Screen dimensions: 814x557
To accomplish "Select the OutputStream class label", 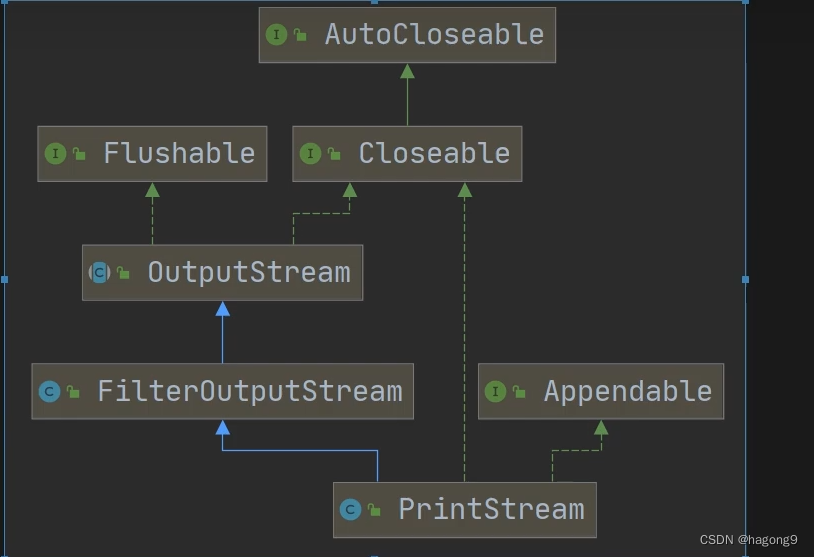I will [249, 272].
